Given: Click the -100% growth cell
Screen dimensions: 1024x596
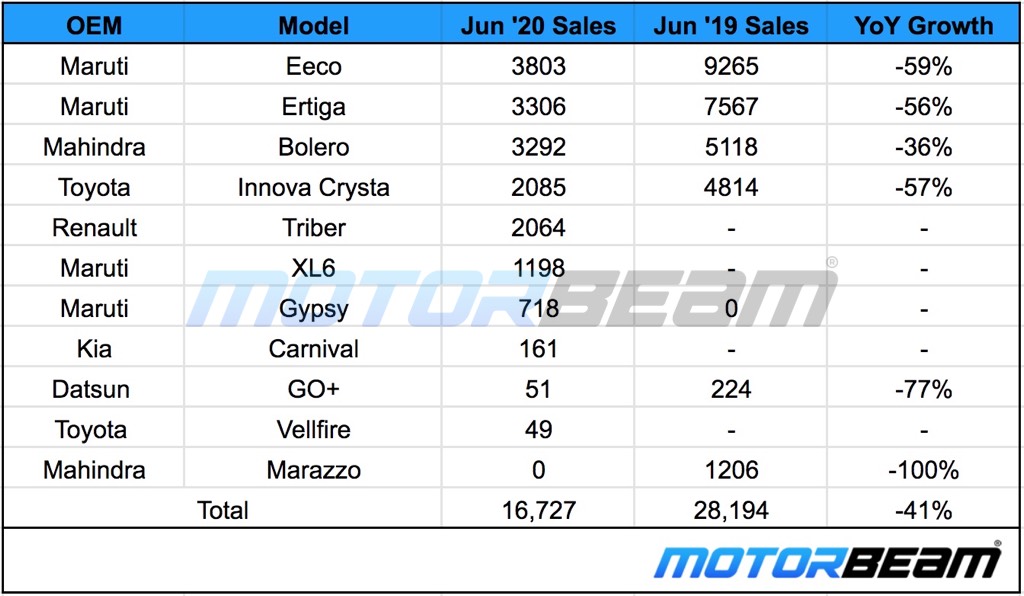Looking at the screenshot, I should (923, 470).
